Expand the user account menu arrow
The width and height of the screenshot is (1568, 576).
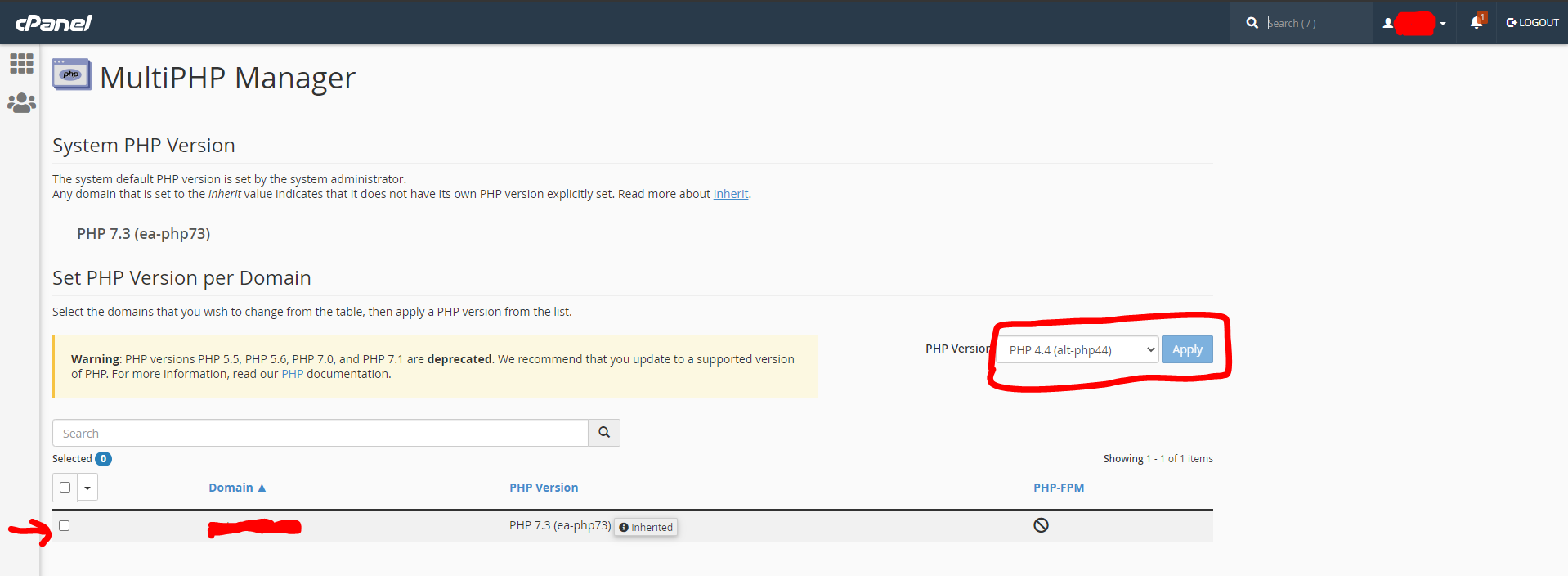pyautogui.click(x=1443, y=24)
